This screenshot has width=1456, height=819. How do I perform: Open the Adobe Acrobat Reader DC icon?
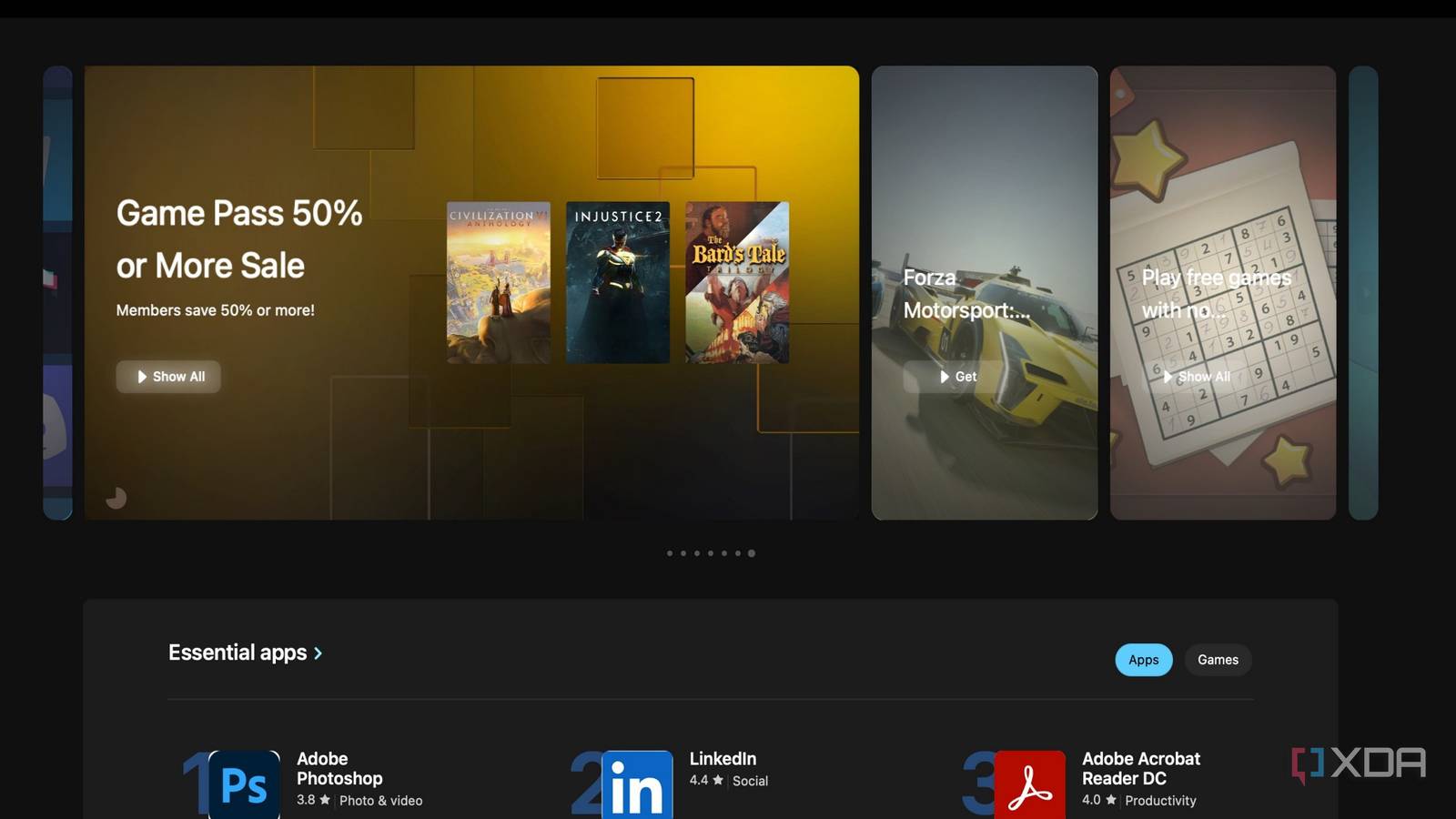tap(1029, 784)
